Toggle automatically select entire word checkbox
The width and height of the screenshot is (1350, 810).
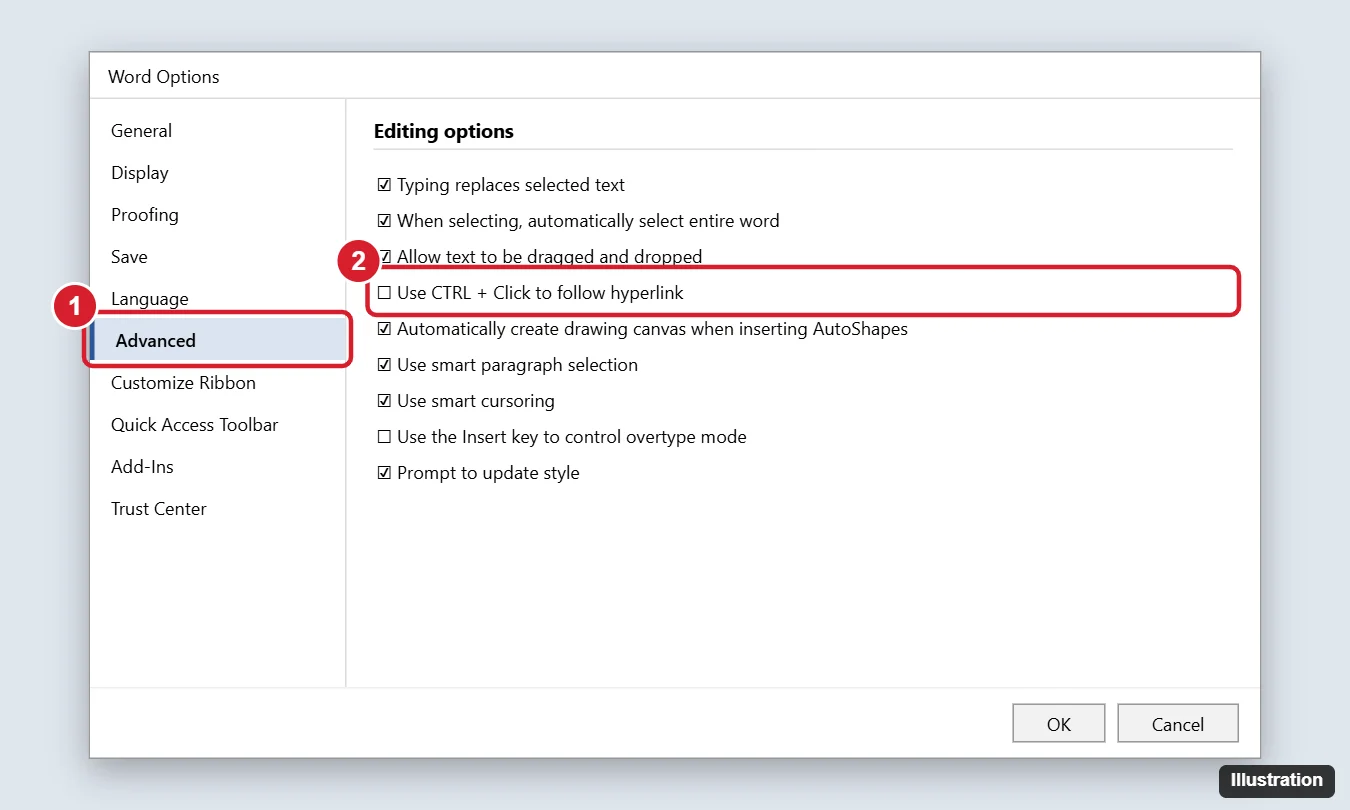pos(384,221)
